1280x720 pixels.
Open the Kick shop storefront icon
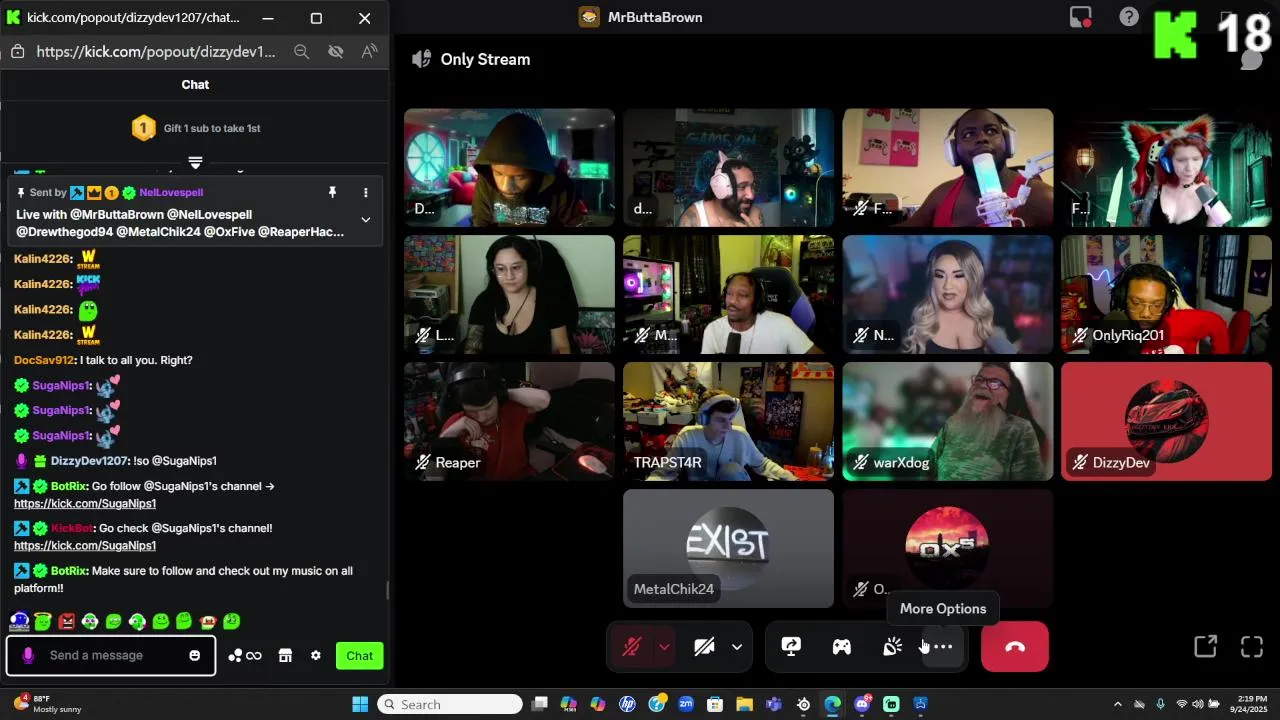(x=285, y=656)
